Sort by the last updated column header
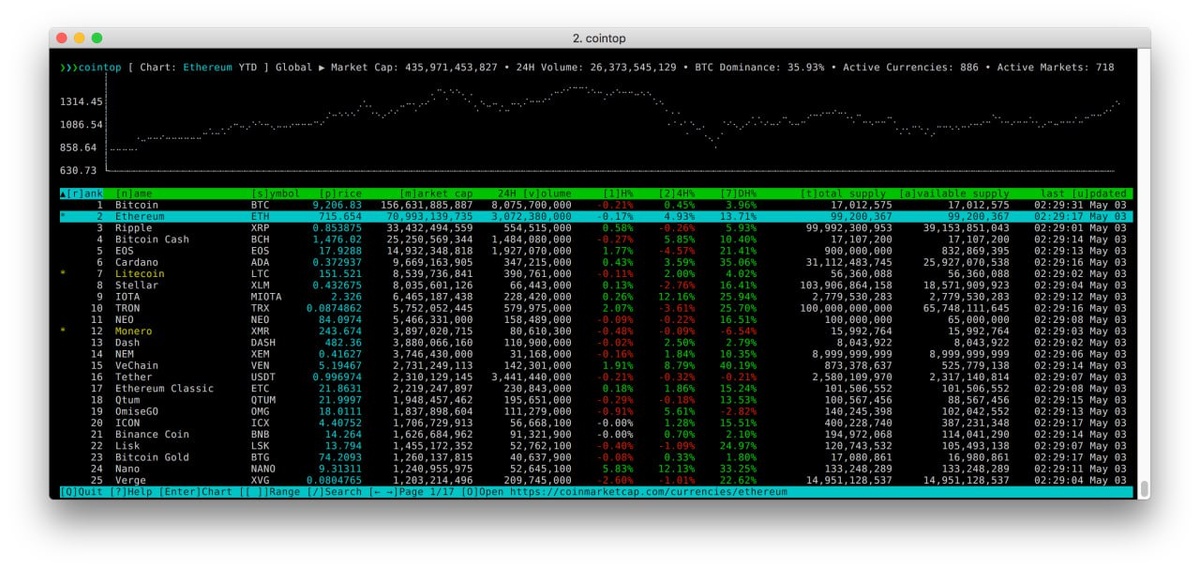The width and height of the screenshot is (1200, 570). 1083,193
